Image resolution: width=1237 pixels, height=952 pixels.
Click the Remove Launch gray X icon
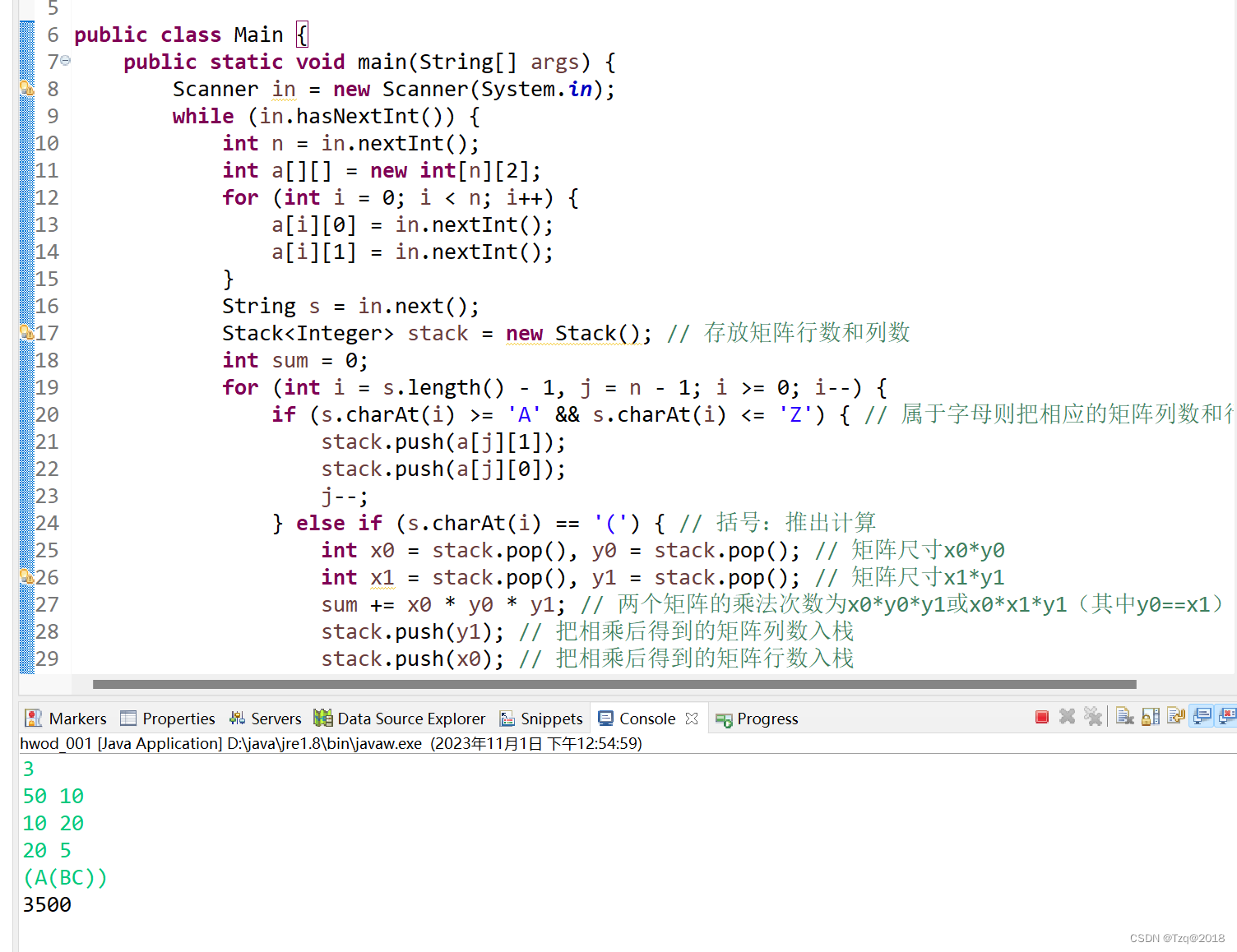(1067, 717)
